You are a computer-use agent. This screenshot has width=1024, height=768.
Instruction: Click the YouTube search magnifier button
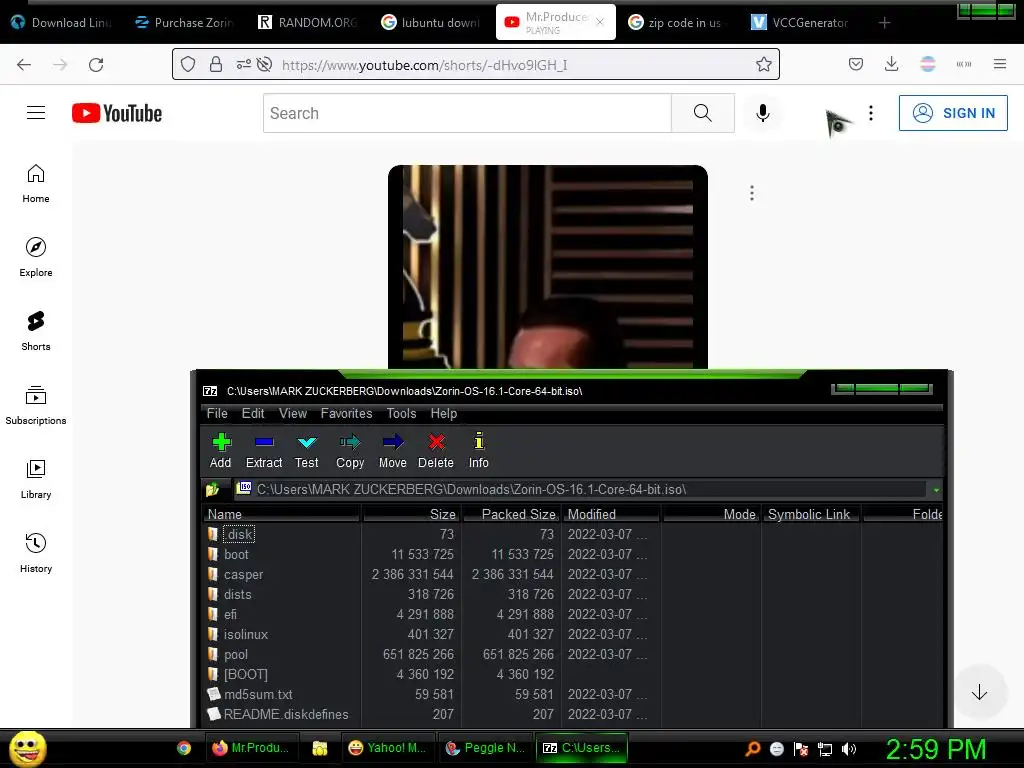[703, 113]
